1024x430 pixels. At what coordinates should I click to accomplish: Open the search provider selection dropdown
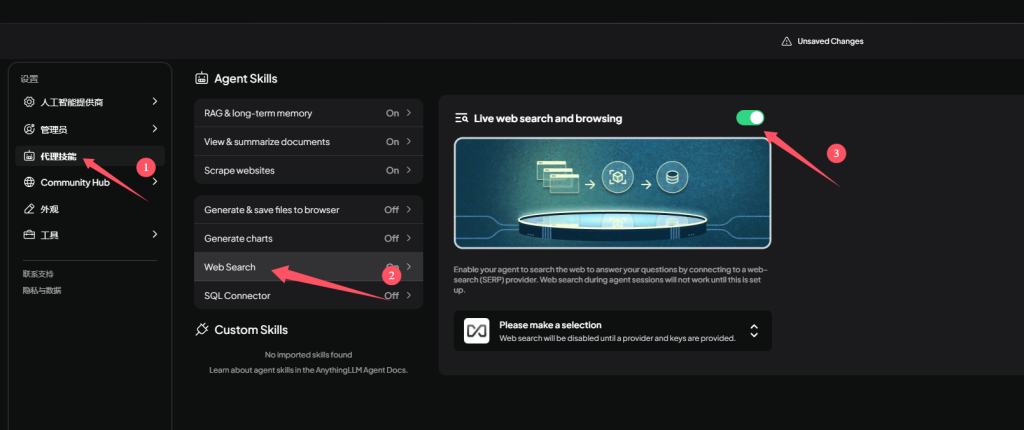coord(754,330)
